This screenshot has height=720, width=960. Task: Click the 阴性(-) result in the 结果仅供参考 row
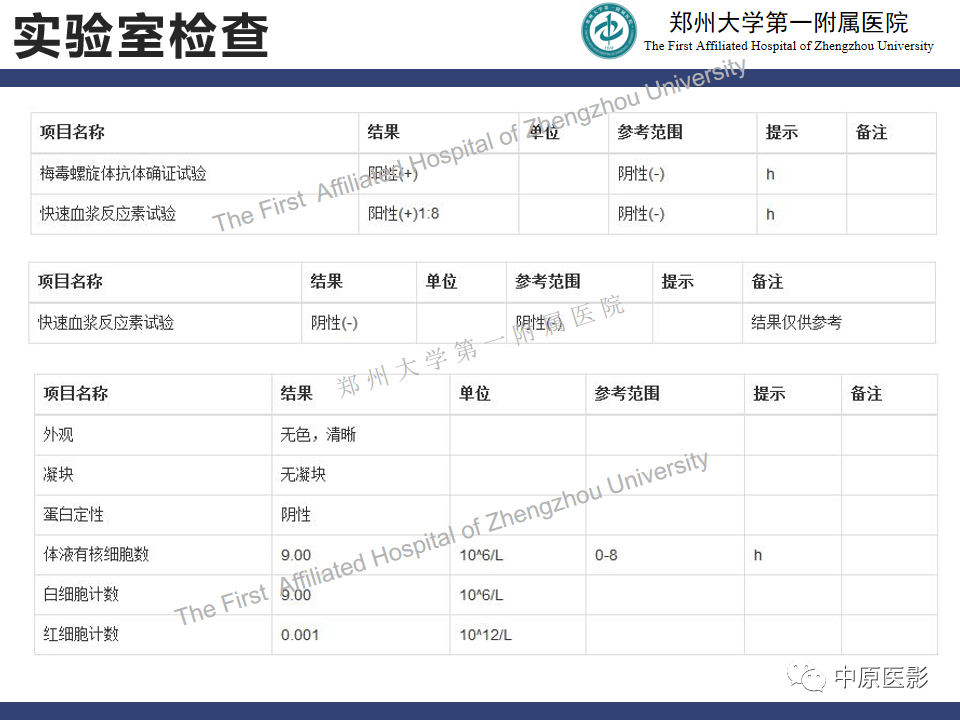coord(334,322)
